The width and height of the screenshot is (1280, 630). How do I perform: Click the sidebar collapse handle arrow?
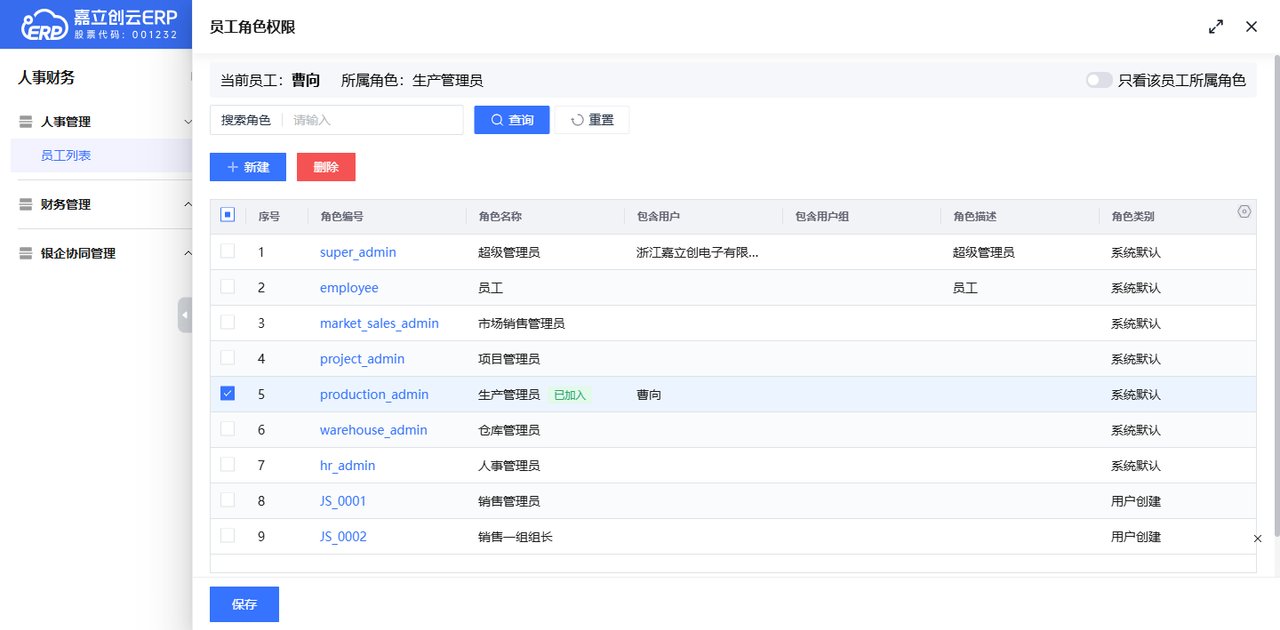pyautogui.click(x=185, y=315)
